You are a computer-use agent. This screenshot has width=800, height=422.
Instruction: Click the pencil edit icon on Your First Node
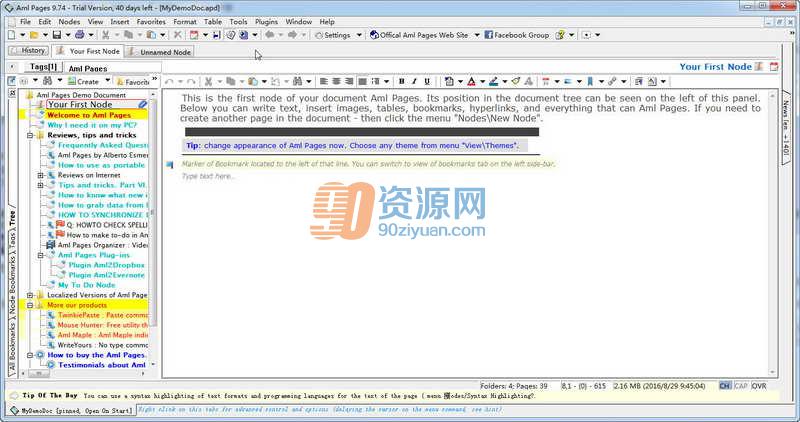point(143,104)
